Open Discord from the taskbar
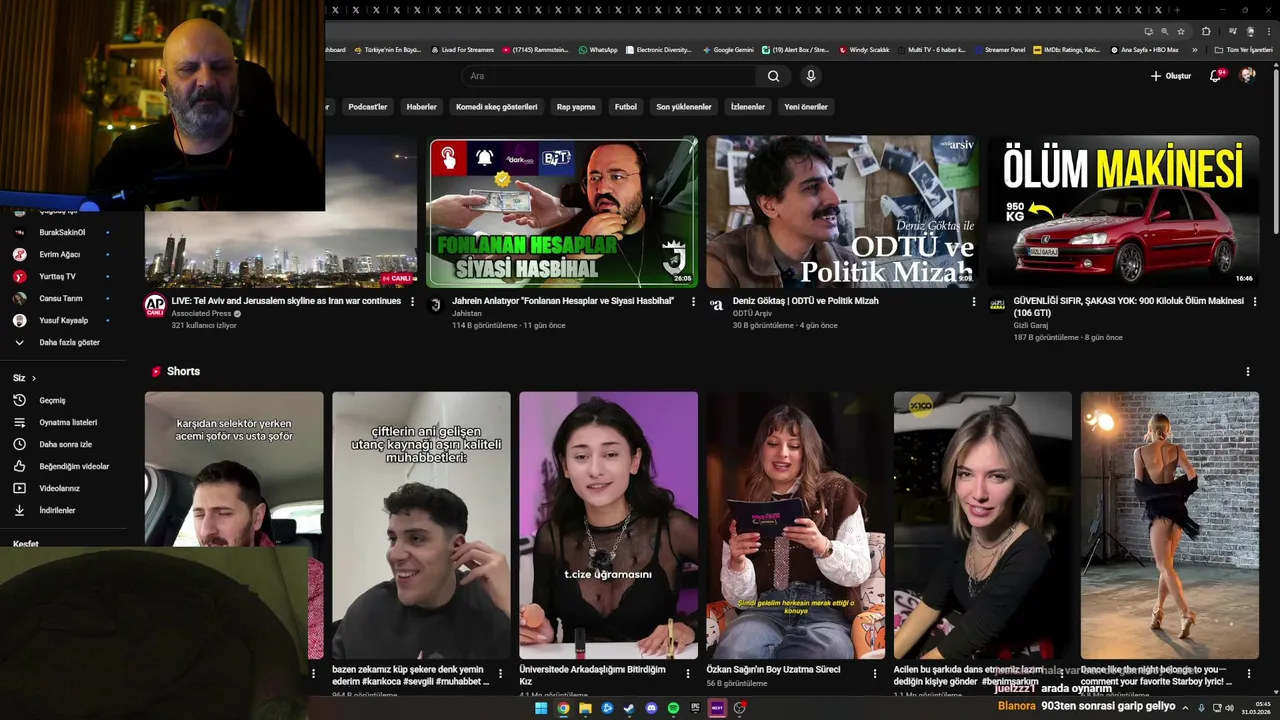The width and height of the screenshot is (1280, 720). [651, 708]
